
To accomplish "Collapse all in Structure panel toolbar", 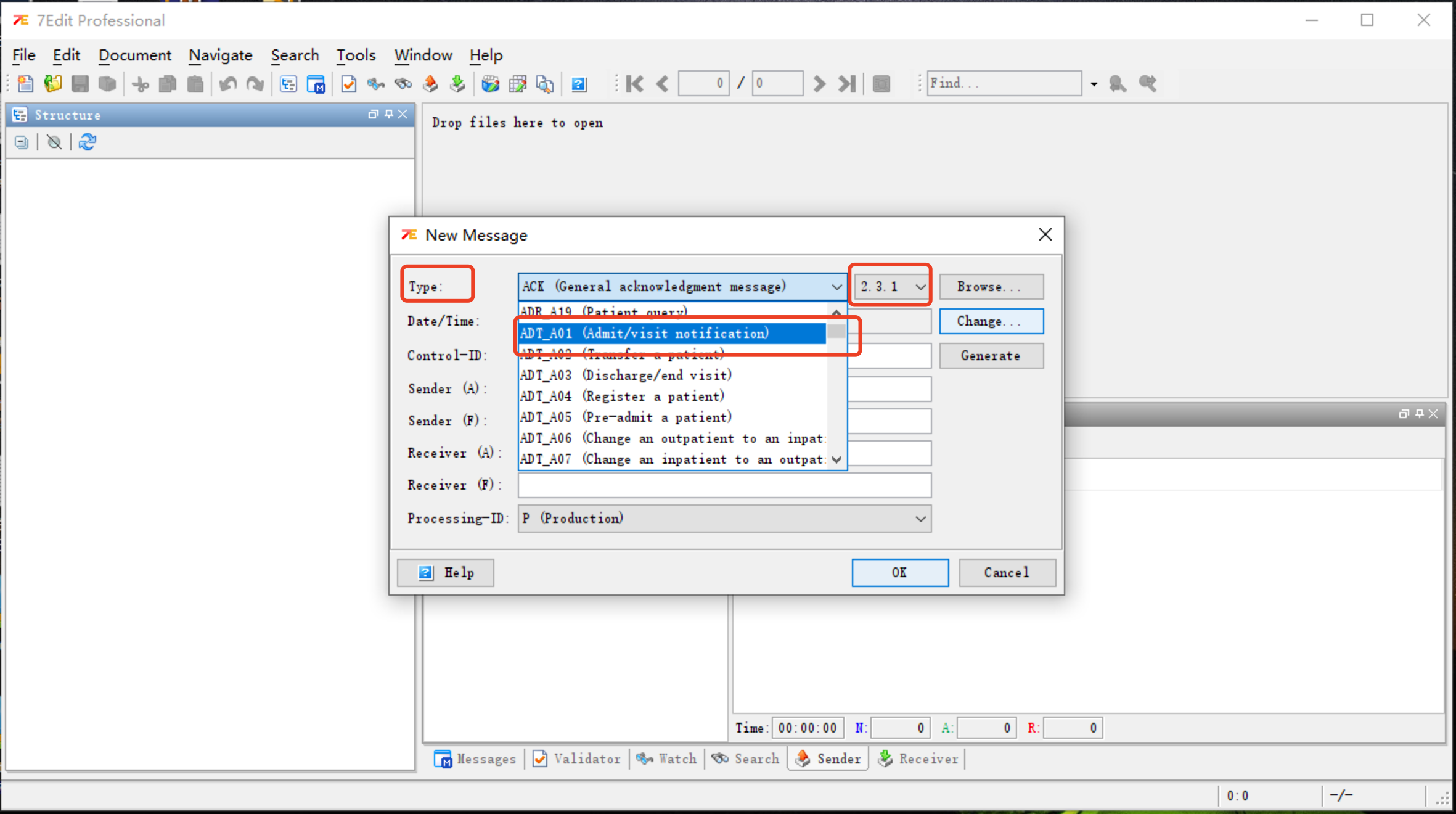I will point(22,142).
